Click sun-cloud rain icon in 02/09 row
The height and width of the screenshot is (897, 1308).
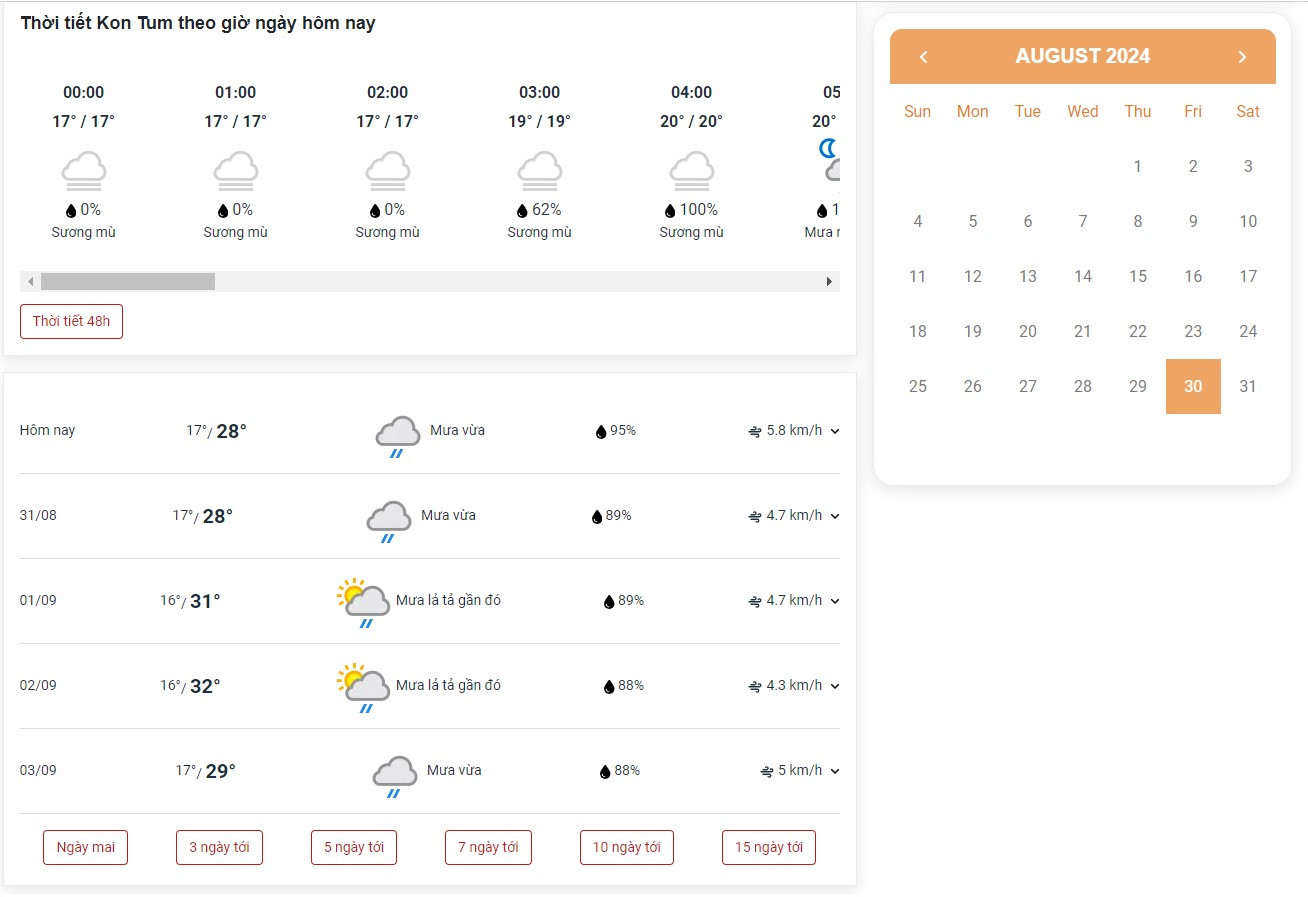click(363, 689)
